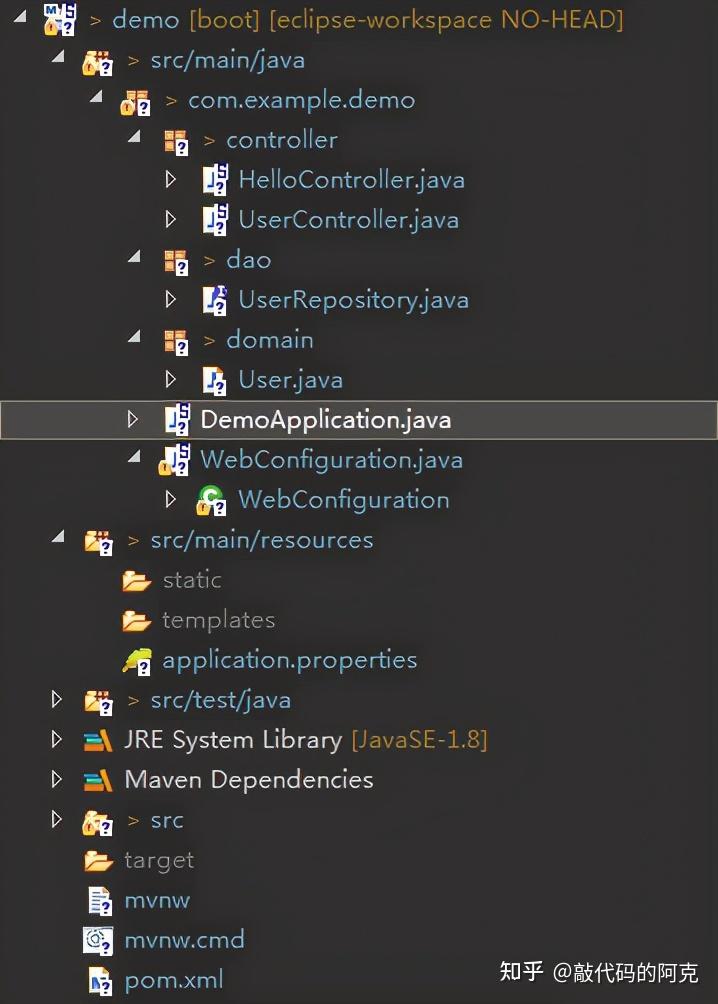This screenshot has width=718, height=1004.
Task: Click the demo project icon
Action: (60, 19)
